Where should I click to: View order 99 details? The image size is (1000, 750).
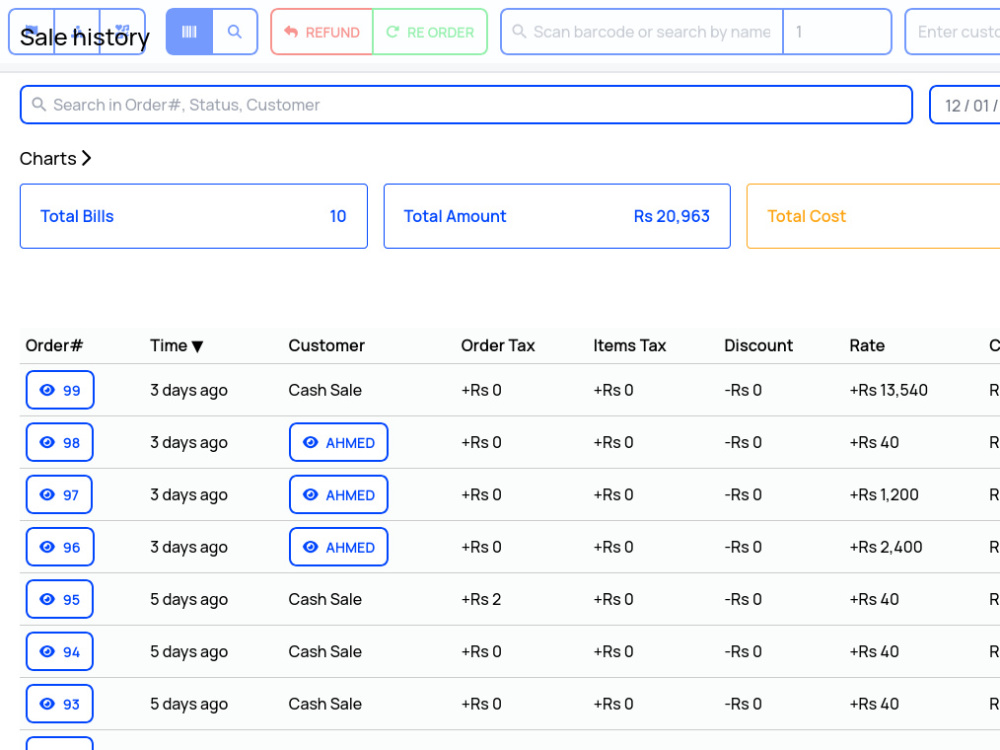[x=60, y=390]
